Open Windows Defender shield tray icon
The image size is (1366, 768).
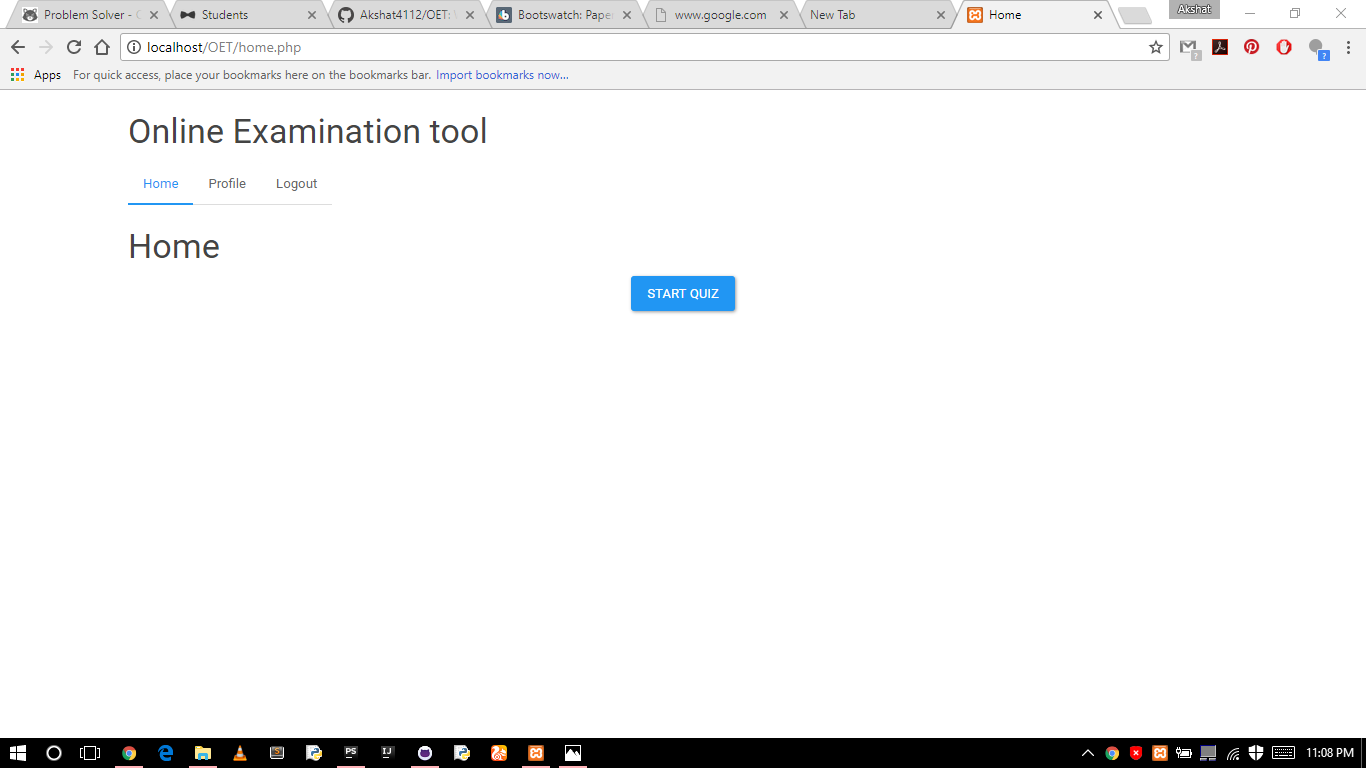click(1257, 753)
